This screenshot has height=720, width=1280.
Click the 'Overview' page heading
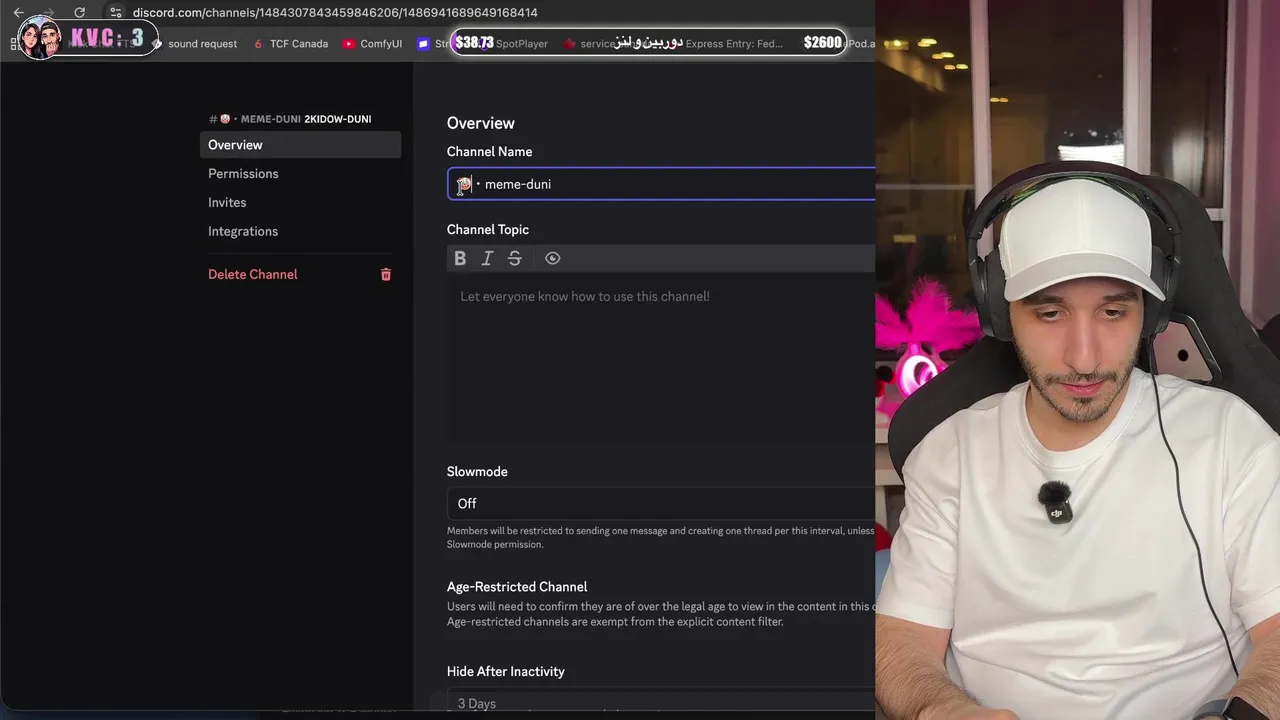(481, 123)
